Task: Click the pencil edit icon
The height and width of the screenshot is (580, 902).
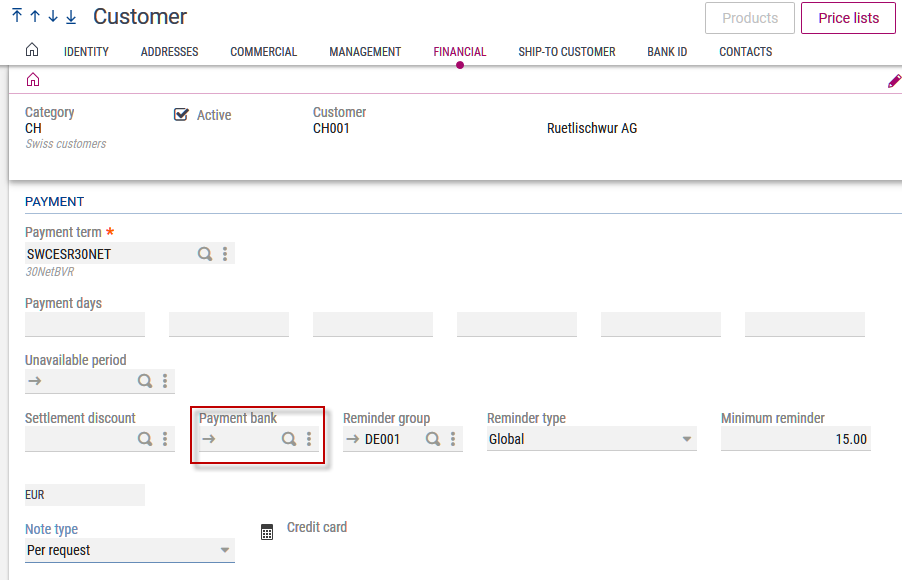Action: pos(894,81)
